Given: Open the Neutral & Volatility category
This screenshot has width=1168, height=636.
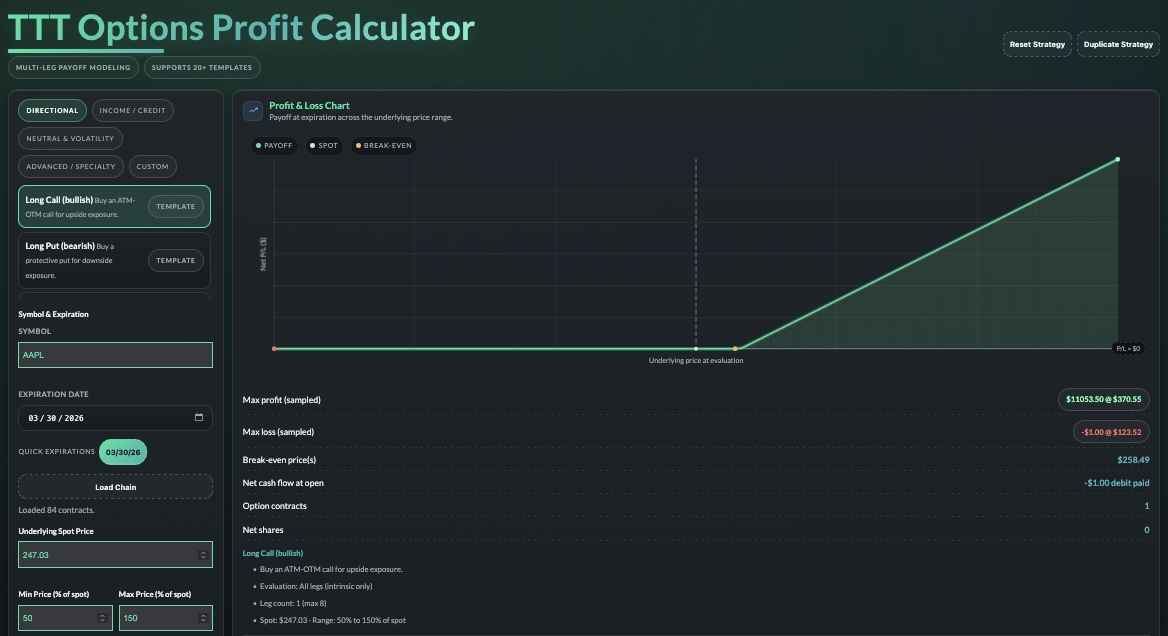Looking at the screenshot, I should point(70,139).
